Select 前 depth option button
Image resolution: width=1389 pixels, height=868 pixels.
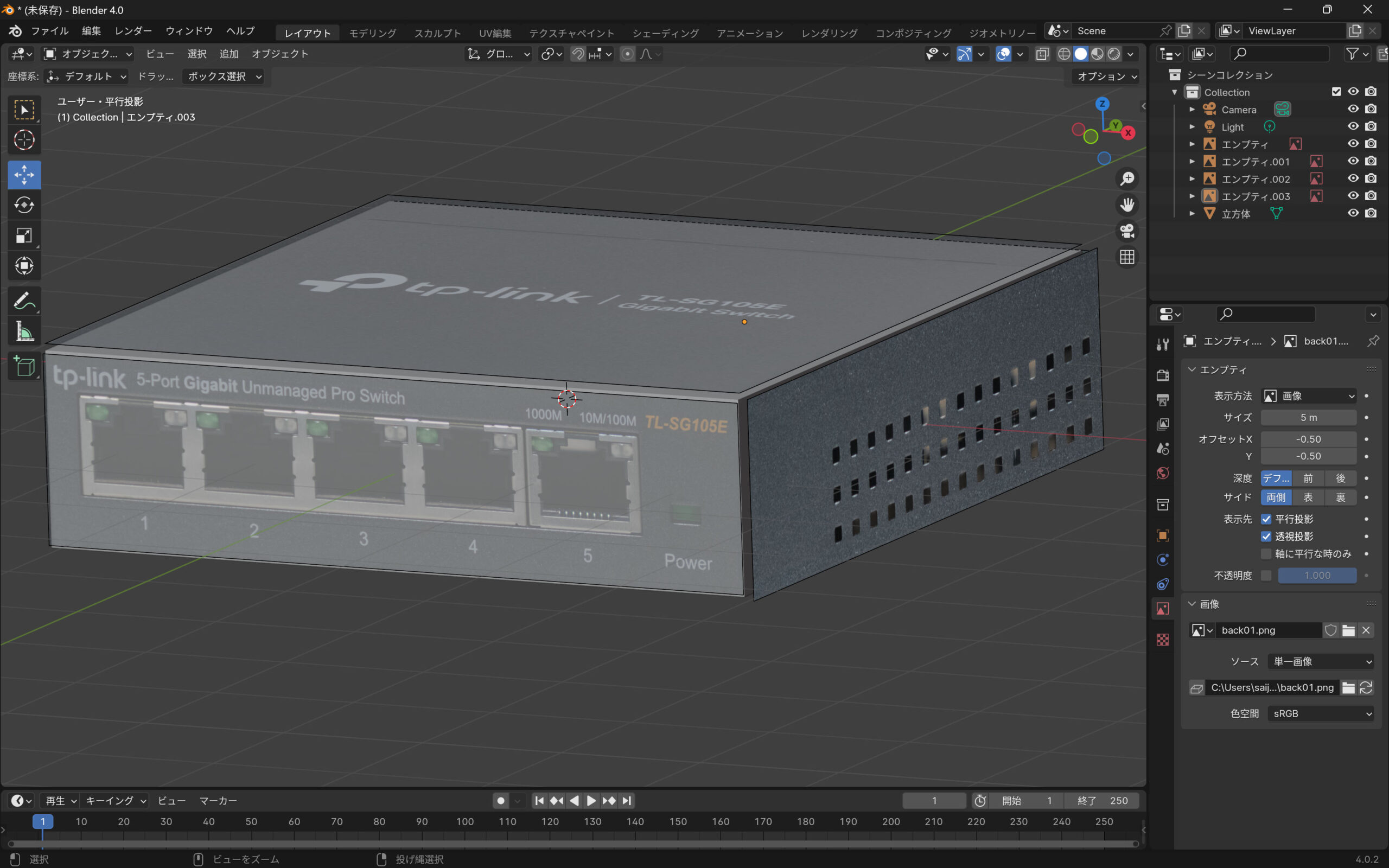tap(1308, 478)
